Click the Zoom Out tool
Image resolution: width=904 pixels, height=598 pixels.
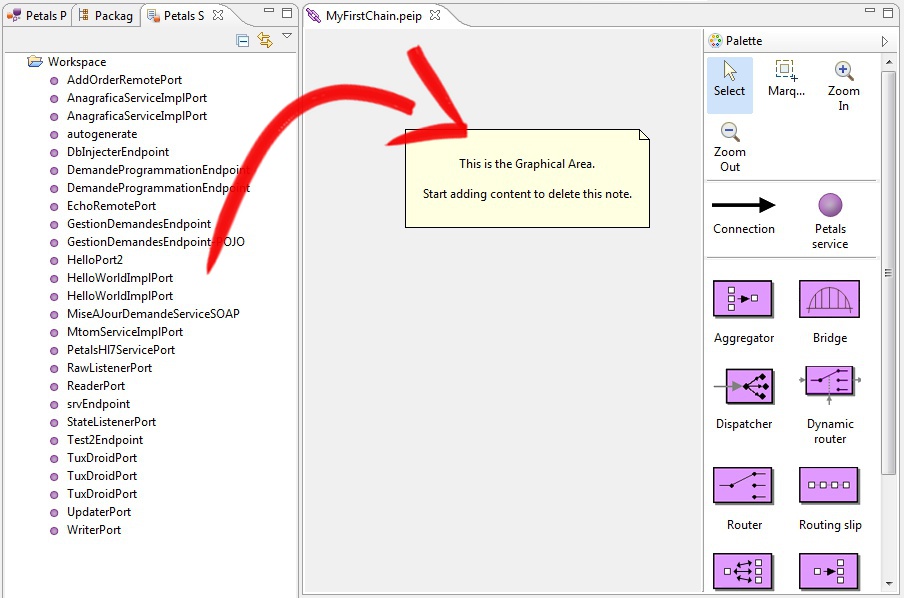(x=730, y=132)
